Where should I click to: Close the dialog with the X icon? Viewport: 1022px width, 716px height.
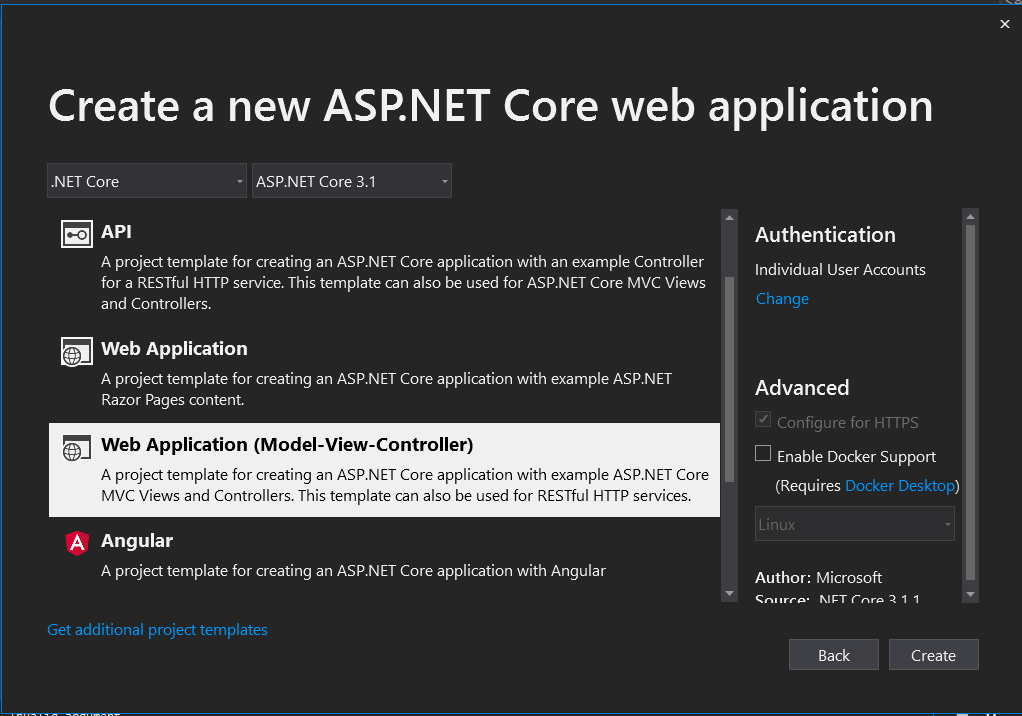[x=1005, y=24]
